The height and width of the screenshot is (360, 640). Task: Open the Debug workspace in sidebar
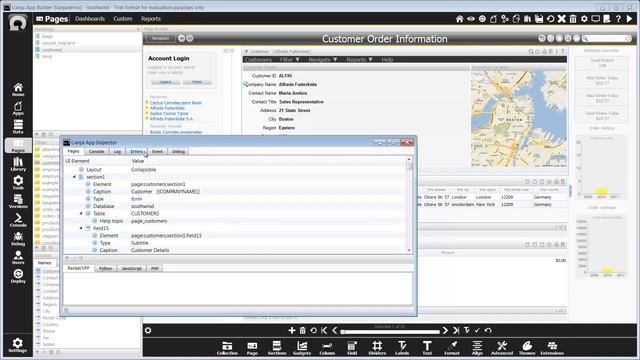[x=18, y=239]
